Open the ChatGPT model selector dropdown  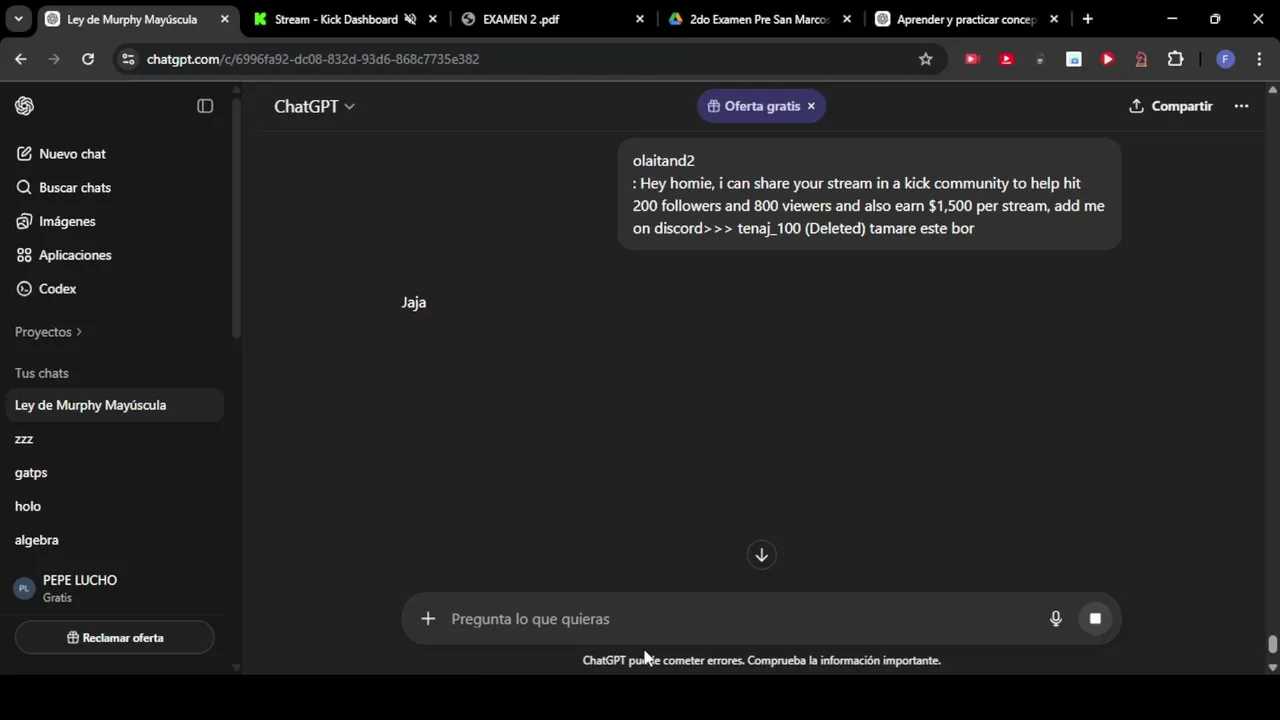tap(314, 106)
